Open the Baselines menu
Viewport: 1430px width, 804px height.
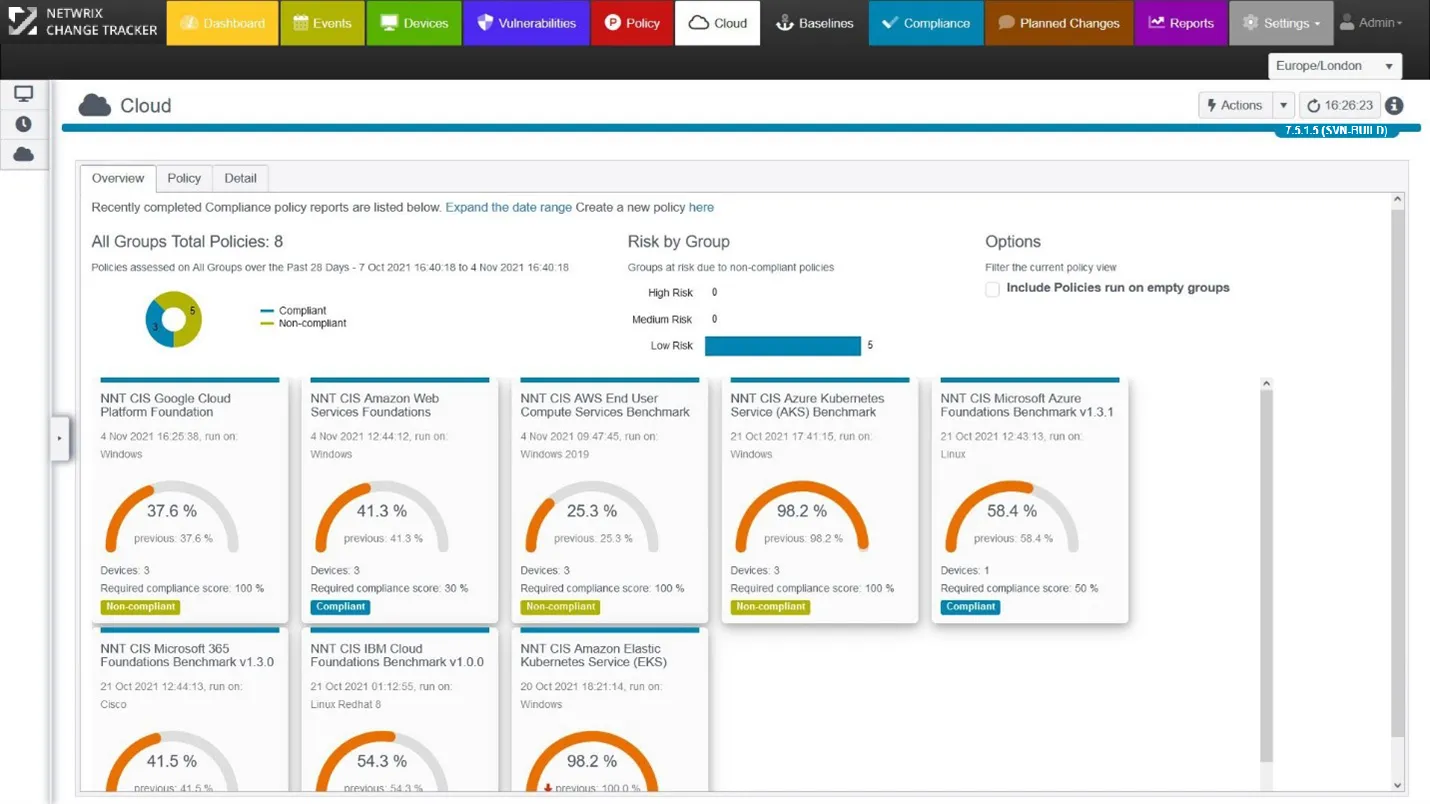(814, 23)
